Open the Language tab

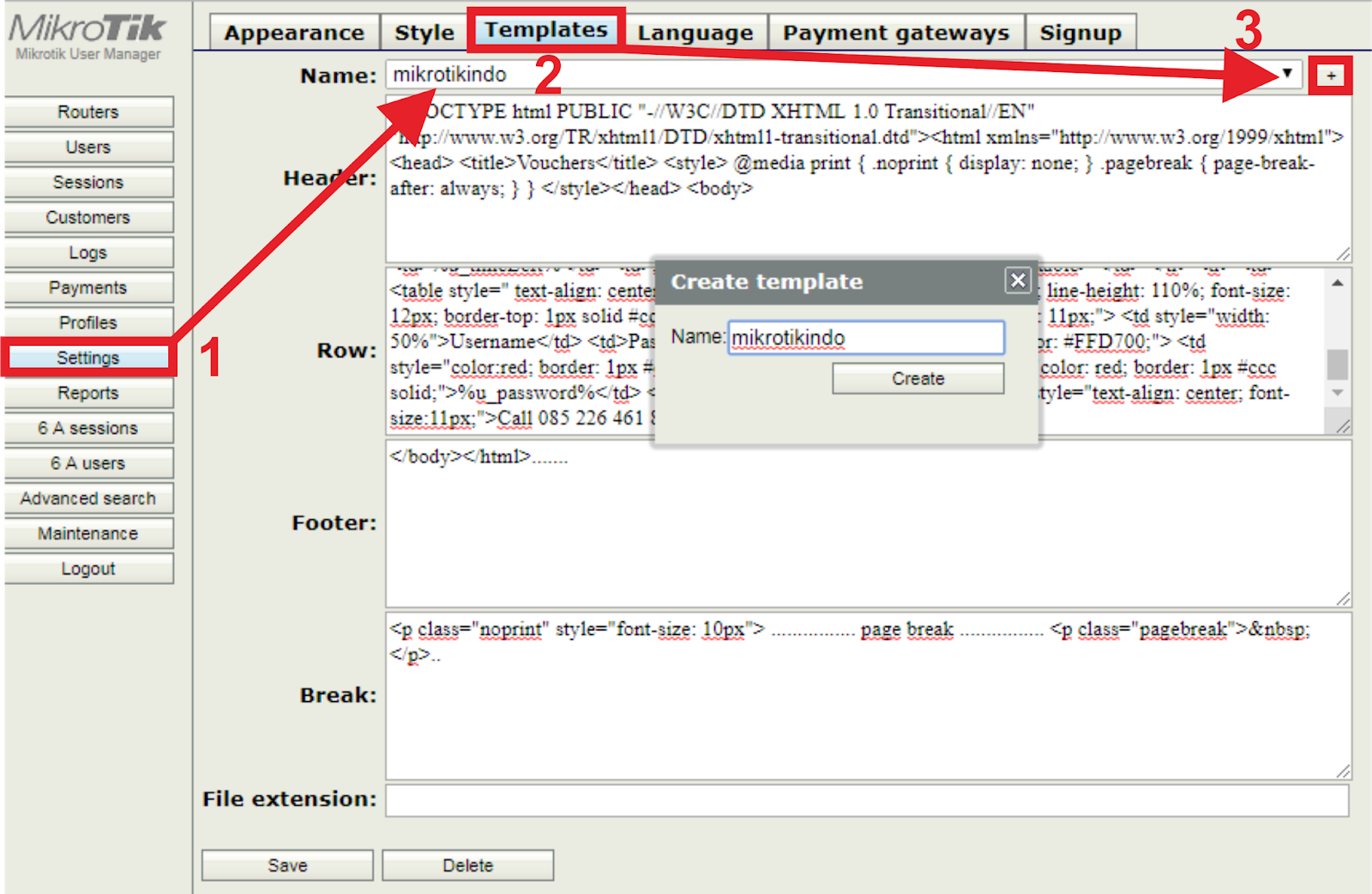(695, 32)
